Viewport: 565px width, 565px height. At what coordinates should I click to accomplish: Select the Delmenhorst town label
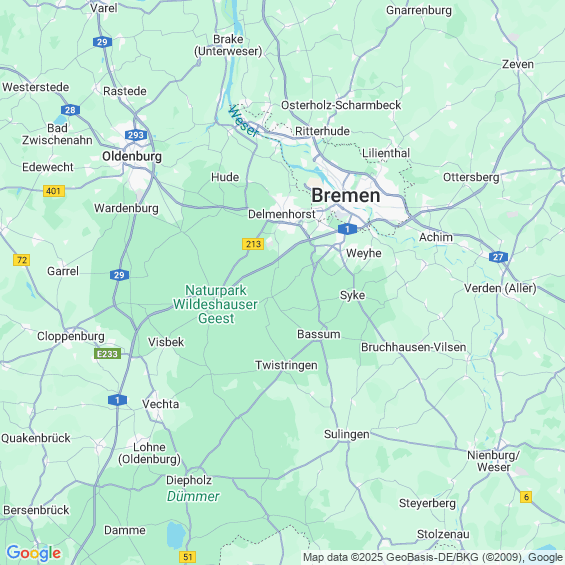[282, 214]
